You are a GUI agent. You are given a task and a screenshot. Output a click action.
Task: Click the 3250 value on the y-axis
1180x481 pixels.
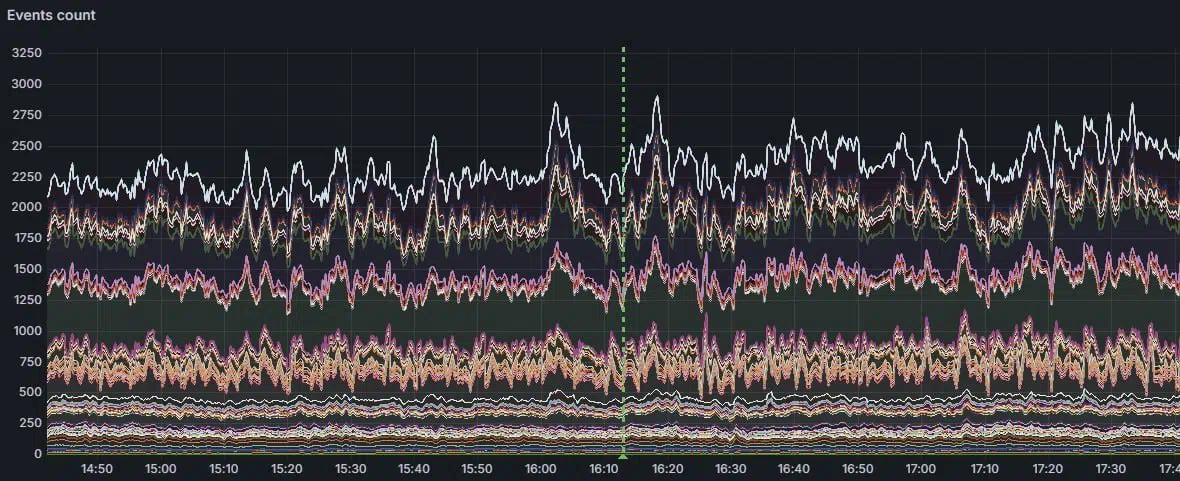[x=26, y=51]
